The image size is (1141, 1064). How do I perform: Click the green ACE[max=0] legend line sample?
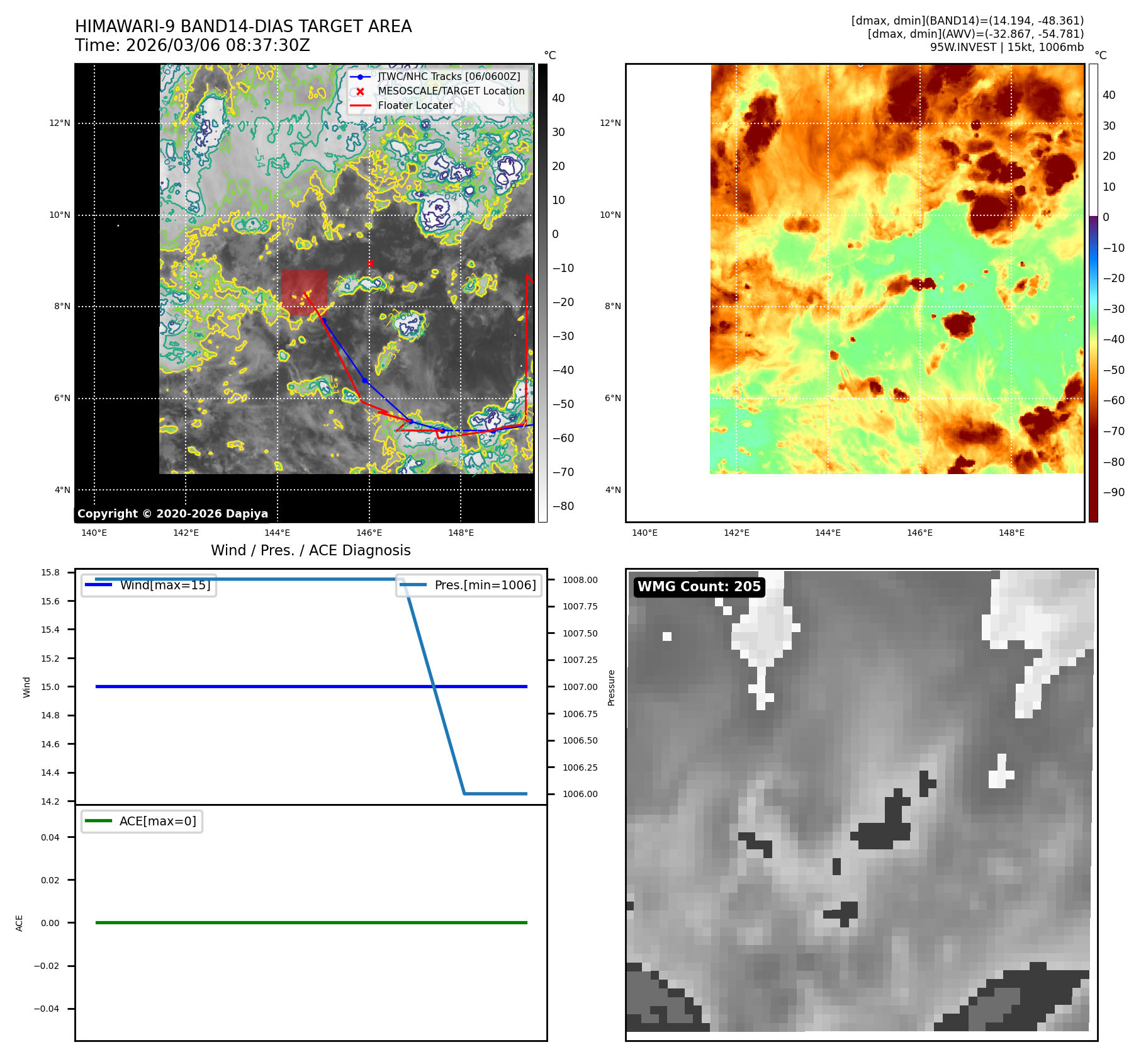tap(98, 821)
